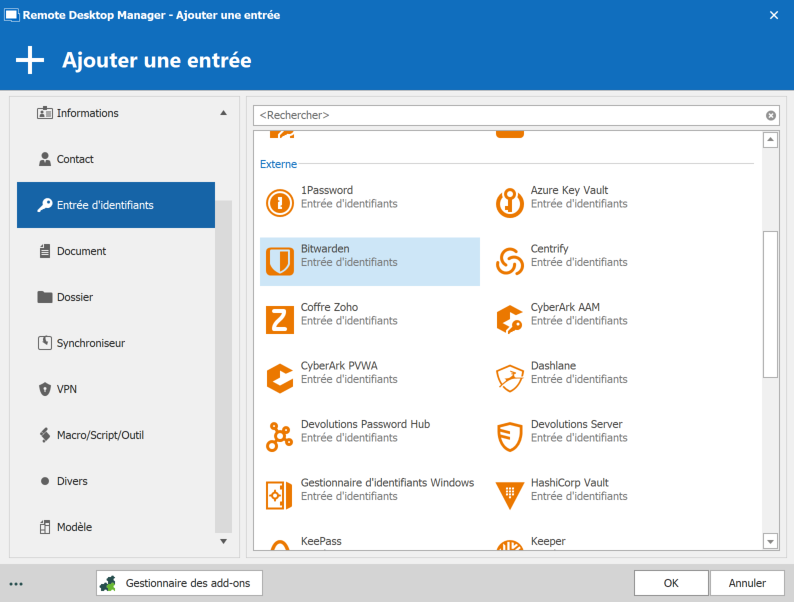Click the category list down arrow

click(x=223, y=541)
